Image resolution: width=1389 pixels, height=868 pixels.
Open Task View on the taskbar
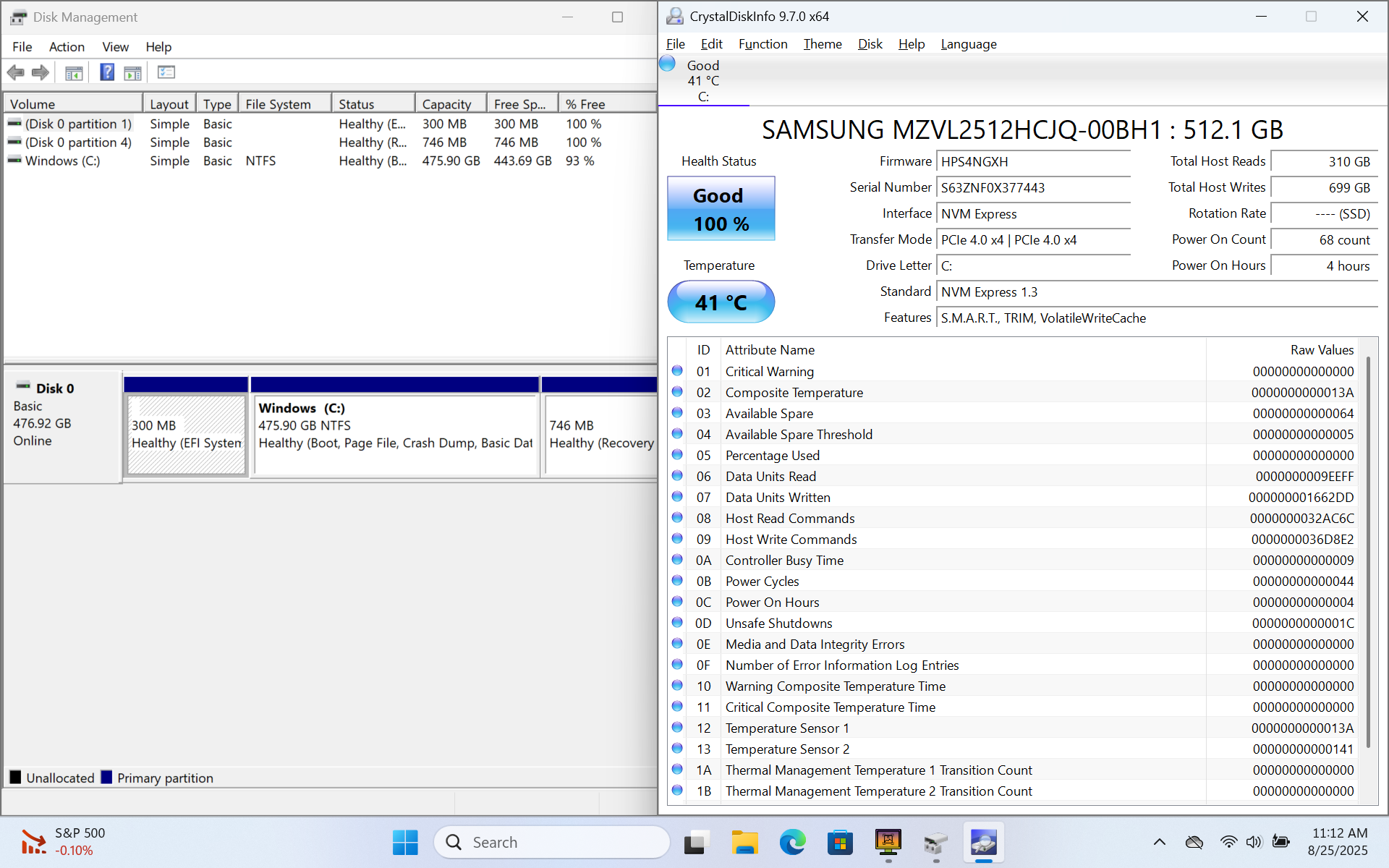[695, 842]
